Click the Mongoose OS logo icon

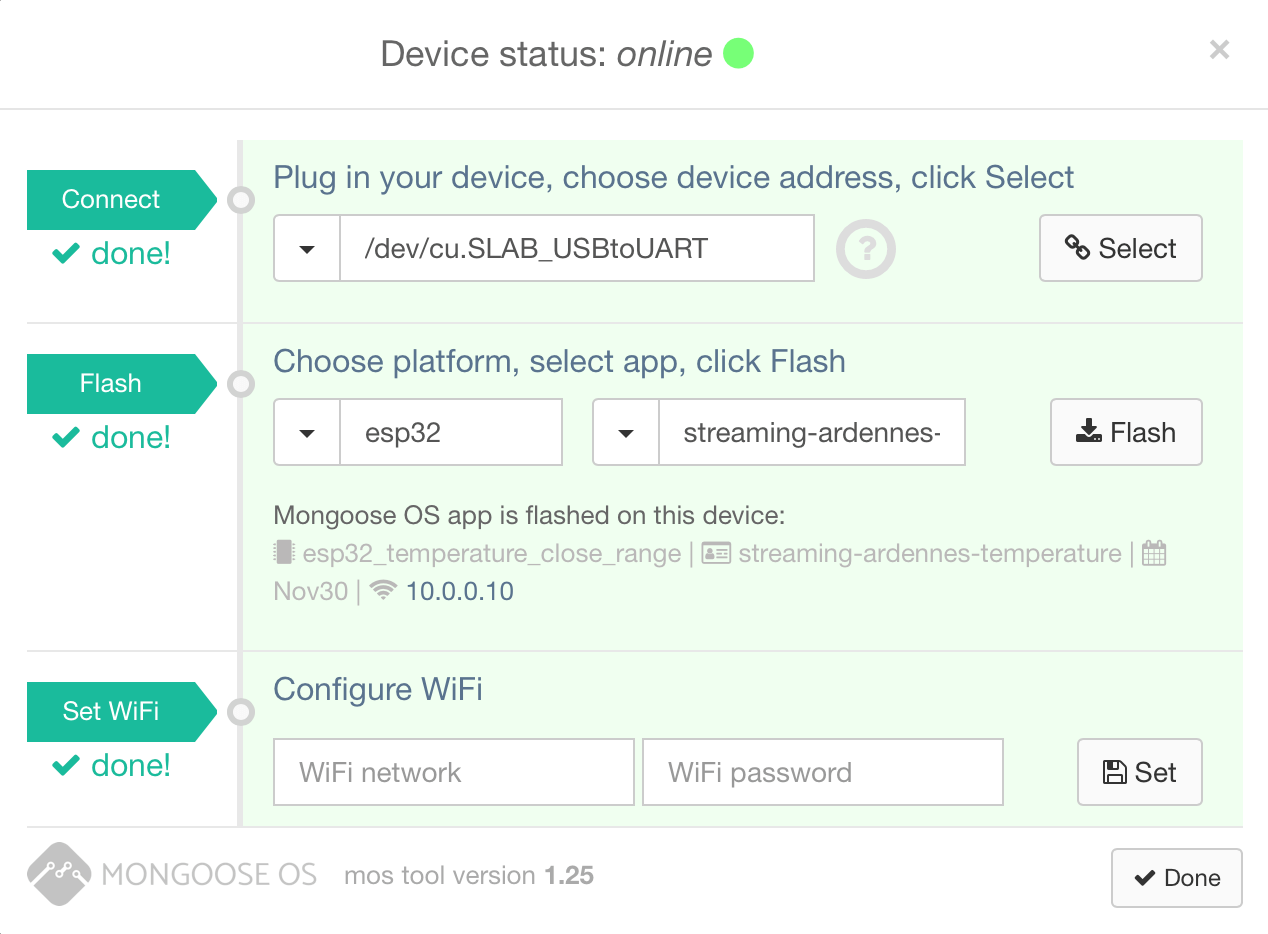[x=59, y=874]
